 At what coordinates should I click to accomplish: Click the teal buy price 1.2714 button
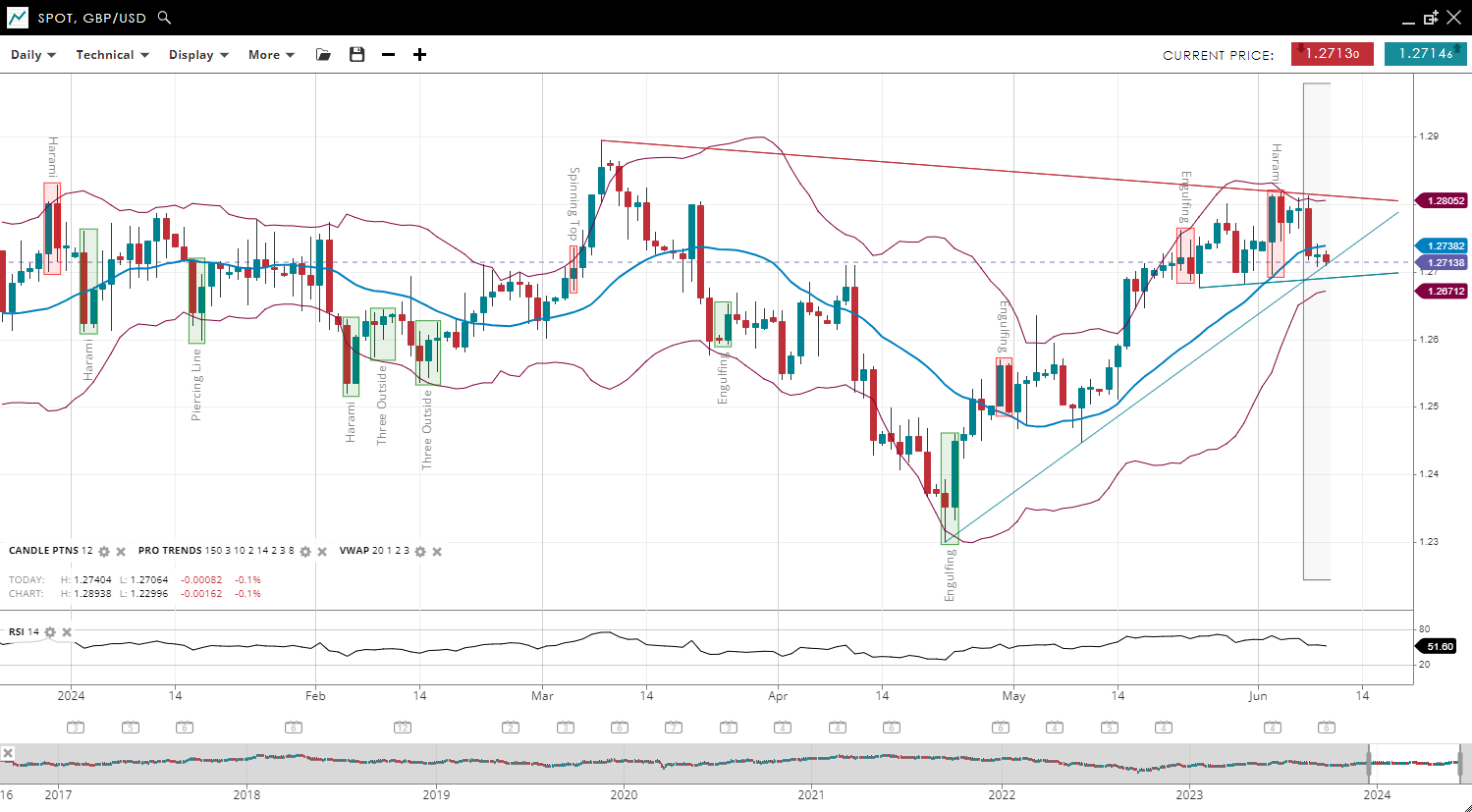[x=1425, y=54]
